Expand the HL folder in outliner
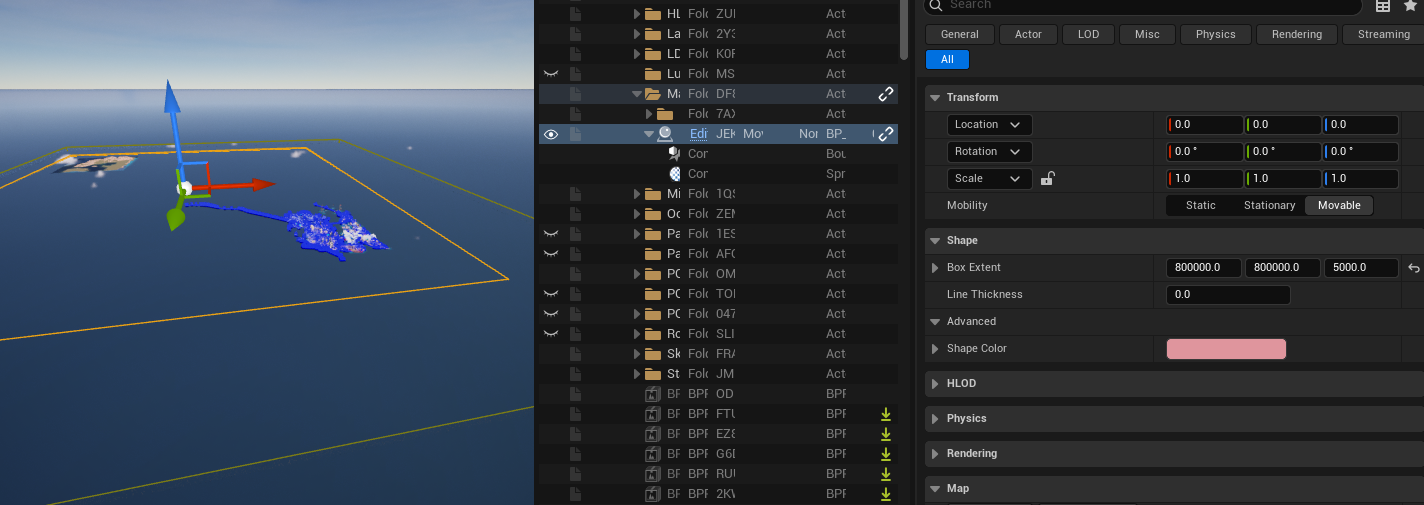The width and height of the screenshot is (1424, 505). [x=638, y=14]
